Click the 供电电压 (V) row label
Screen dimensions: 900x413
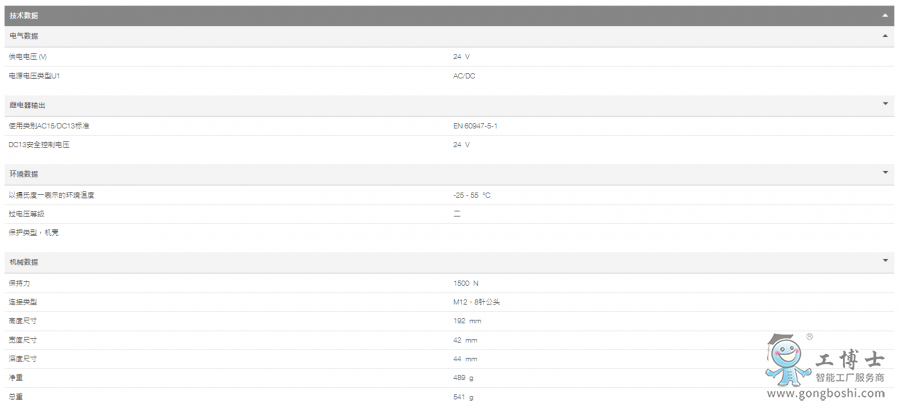(x=28, y=57)
